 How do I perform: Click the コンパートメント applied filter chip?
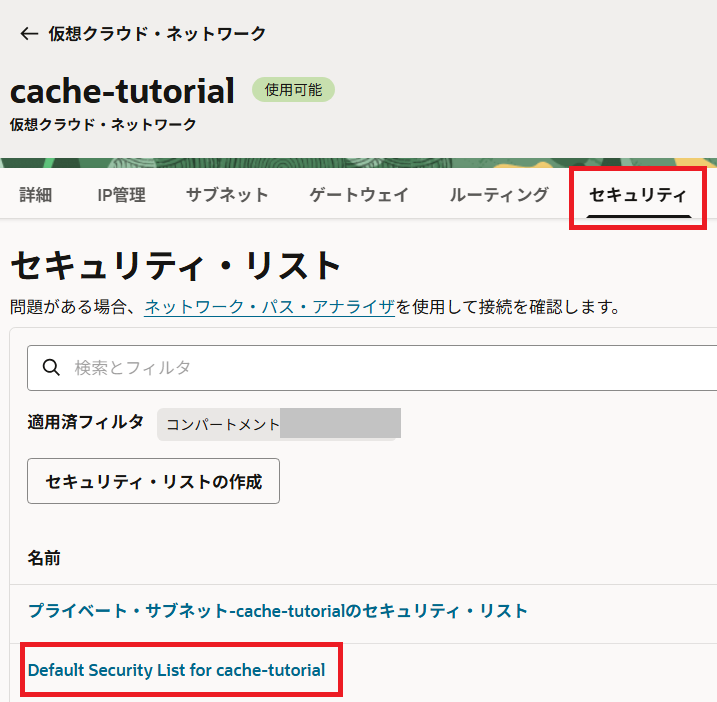click(278, 423)
